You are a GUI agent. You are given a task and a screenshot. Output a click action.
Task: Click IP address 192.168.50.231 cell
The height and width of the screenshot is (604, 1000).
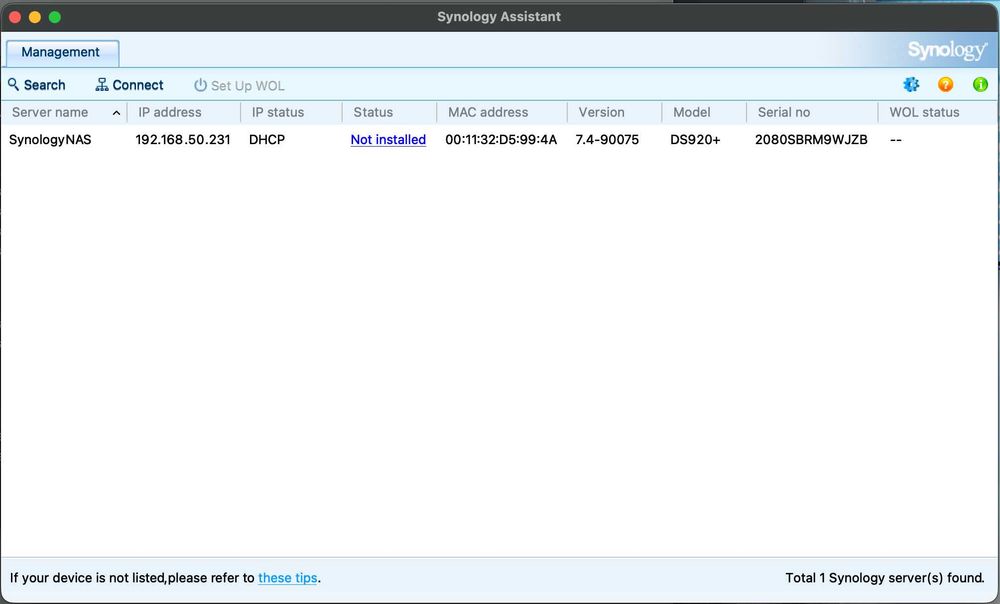[182, 140]
